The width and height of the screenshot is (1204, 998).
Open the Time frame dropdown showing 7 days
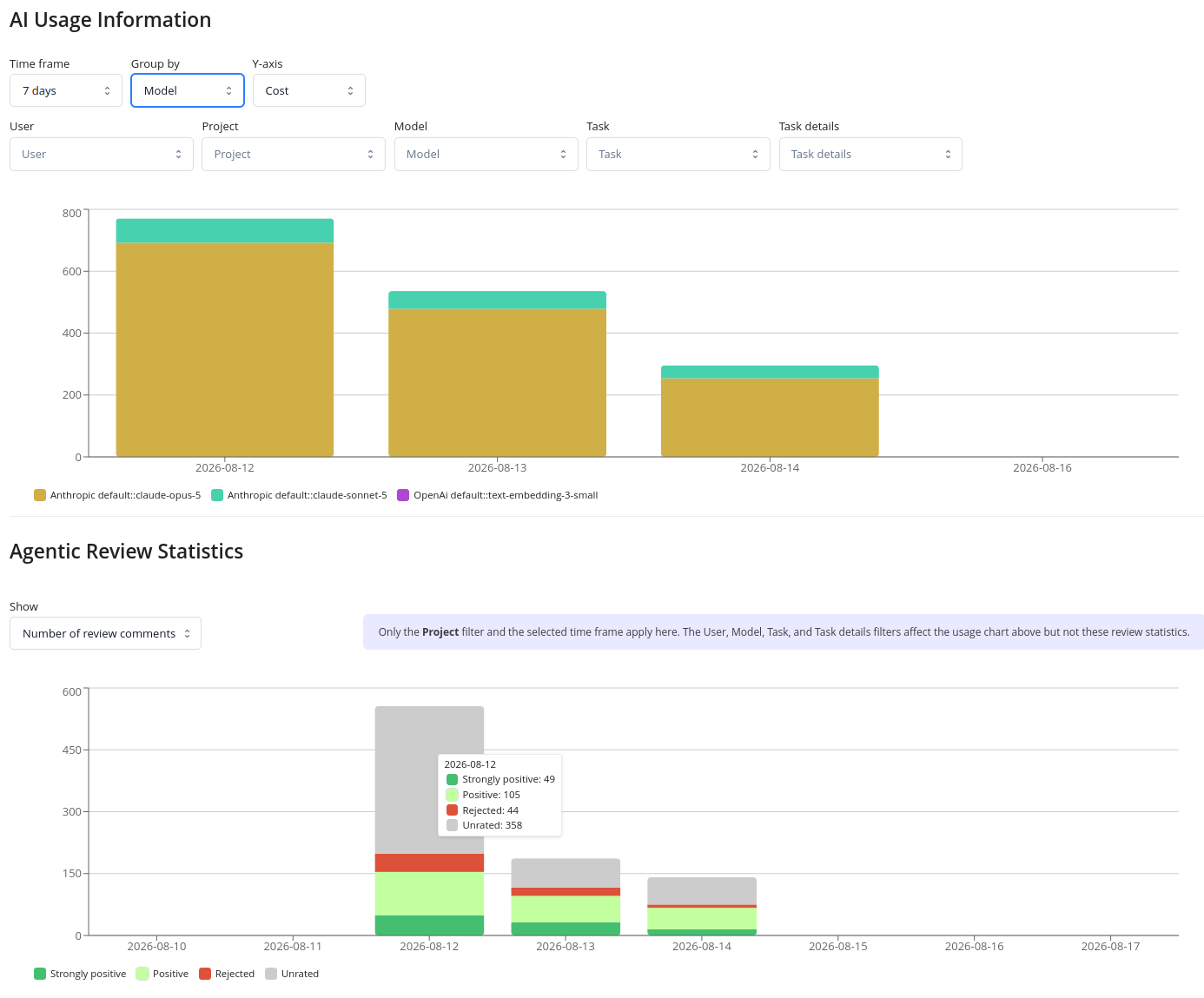66,90
